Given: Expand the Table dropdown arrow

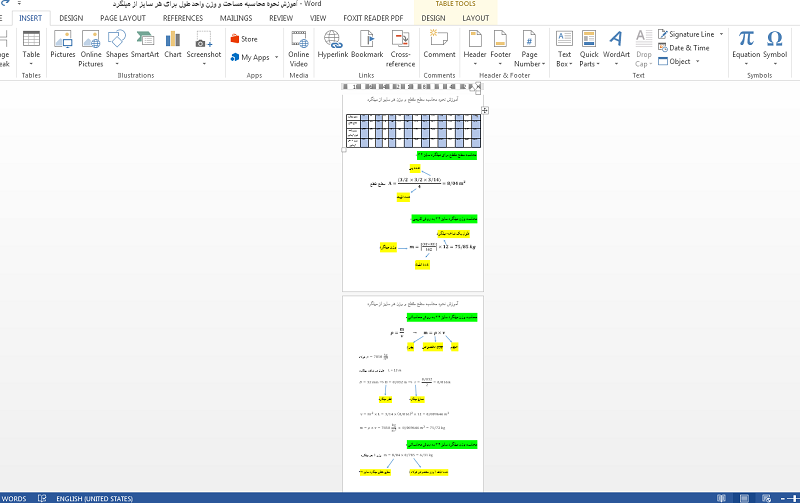Looking at the screenshot, I should point(31,64).
